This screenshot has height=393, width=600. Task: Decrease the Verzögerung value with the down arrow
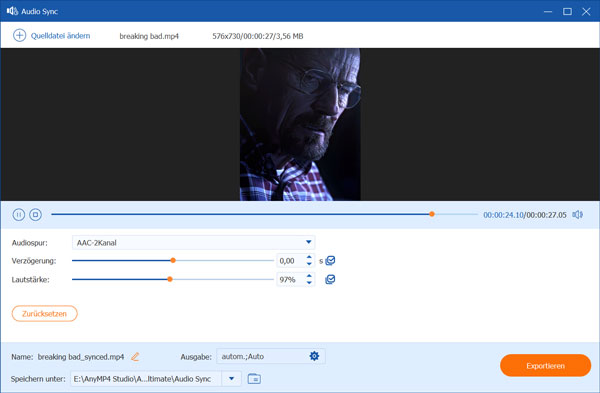309,264
